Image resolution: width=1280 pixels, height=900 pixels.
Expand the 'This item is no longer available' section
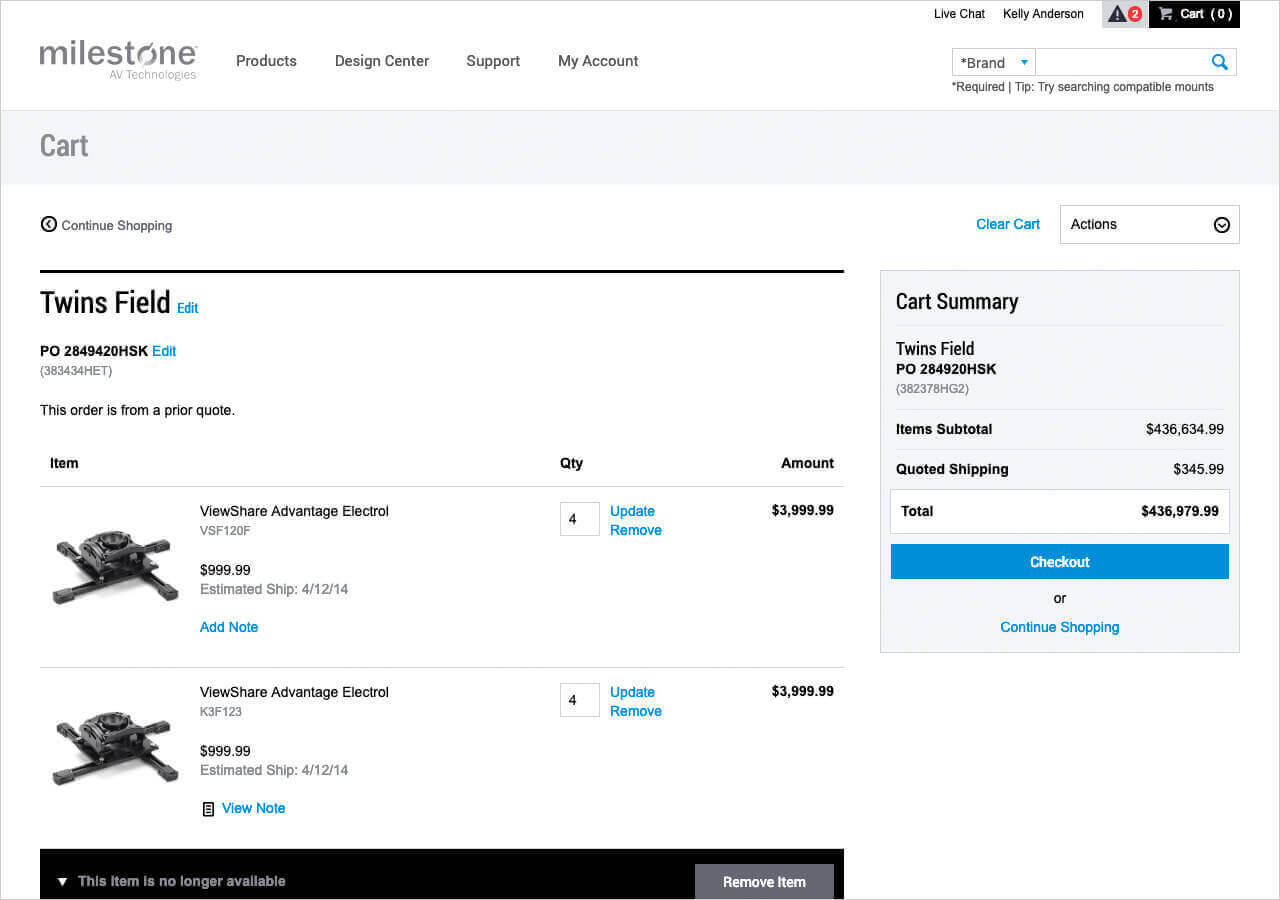(62, 882)
